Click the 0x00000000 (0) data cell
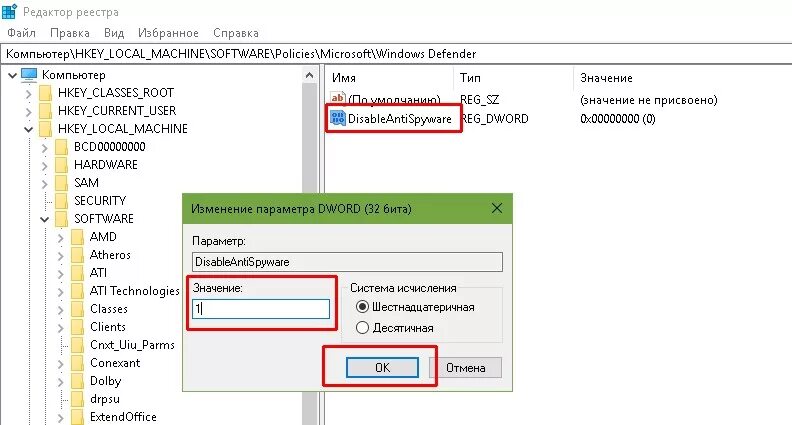 tap(618, 119)
